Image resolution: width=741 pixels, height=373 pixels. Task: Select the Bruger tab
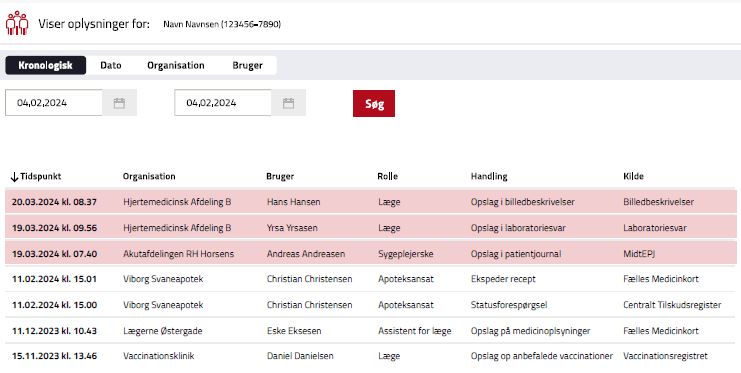coord(247,65)
